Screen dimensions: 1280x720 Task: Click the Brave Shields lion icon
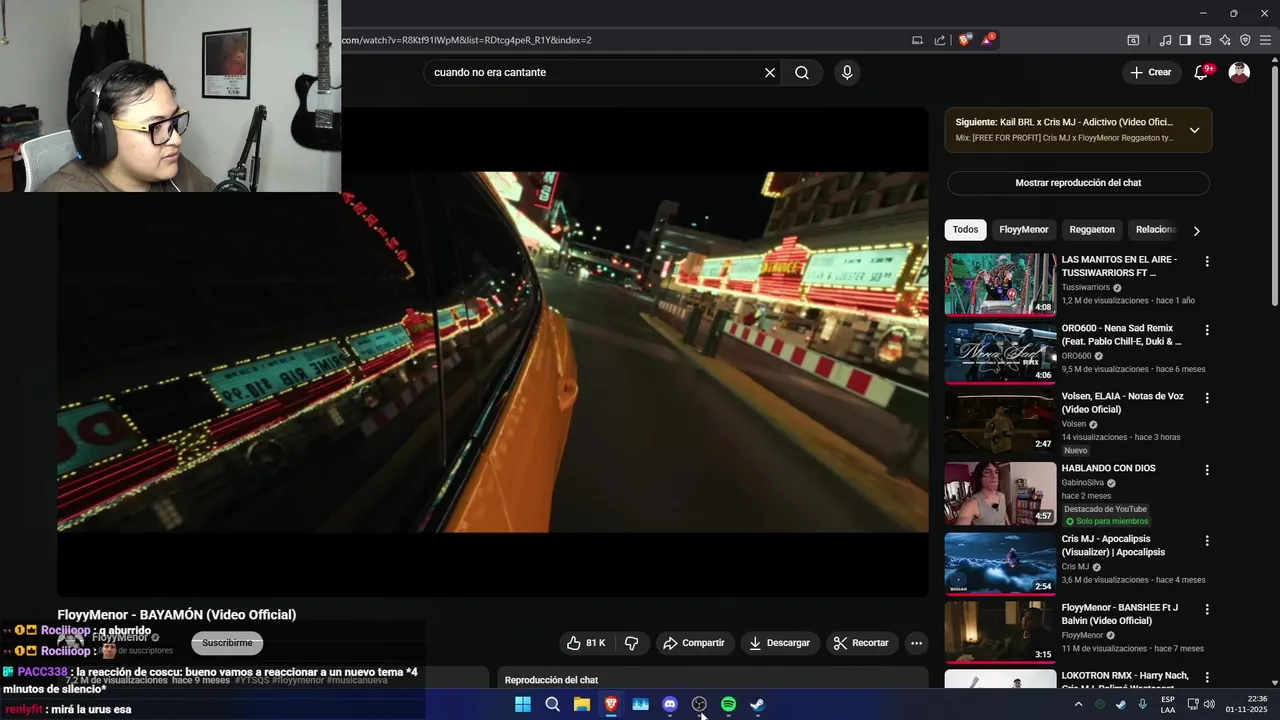(x=964, y=40)
